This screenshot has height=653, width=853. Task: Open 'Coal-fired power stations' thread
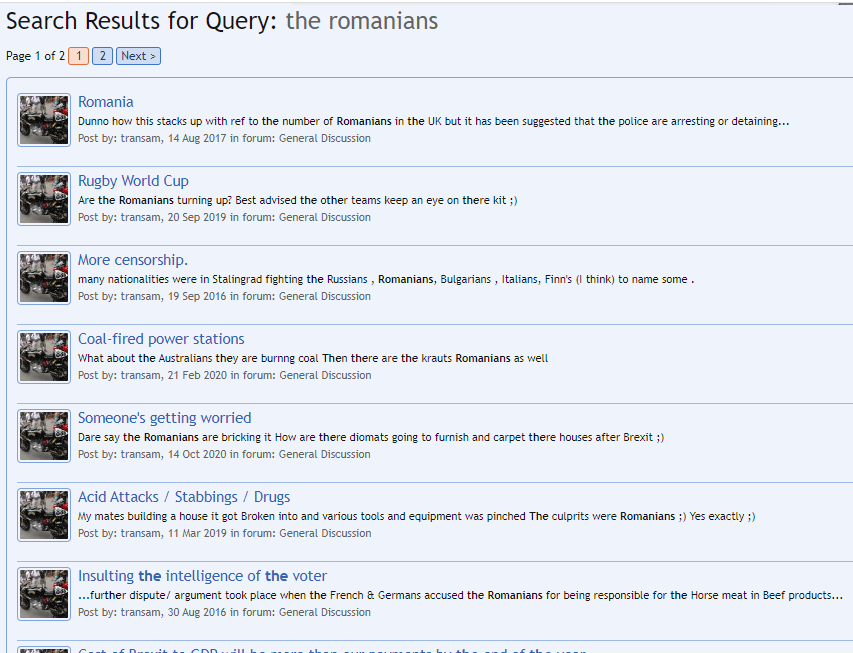(161, 339)
